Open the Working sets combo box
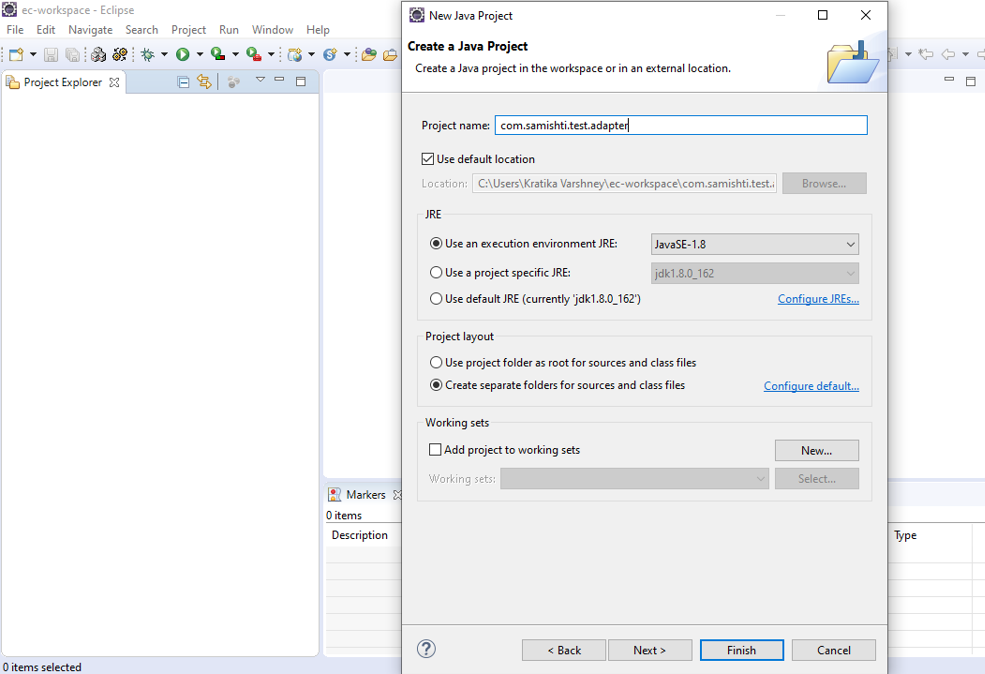This screenshot has width=985, height=674. click(634, 479)
